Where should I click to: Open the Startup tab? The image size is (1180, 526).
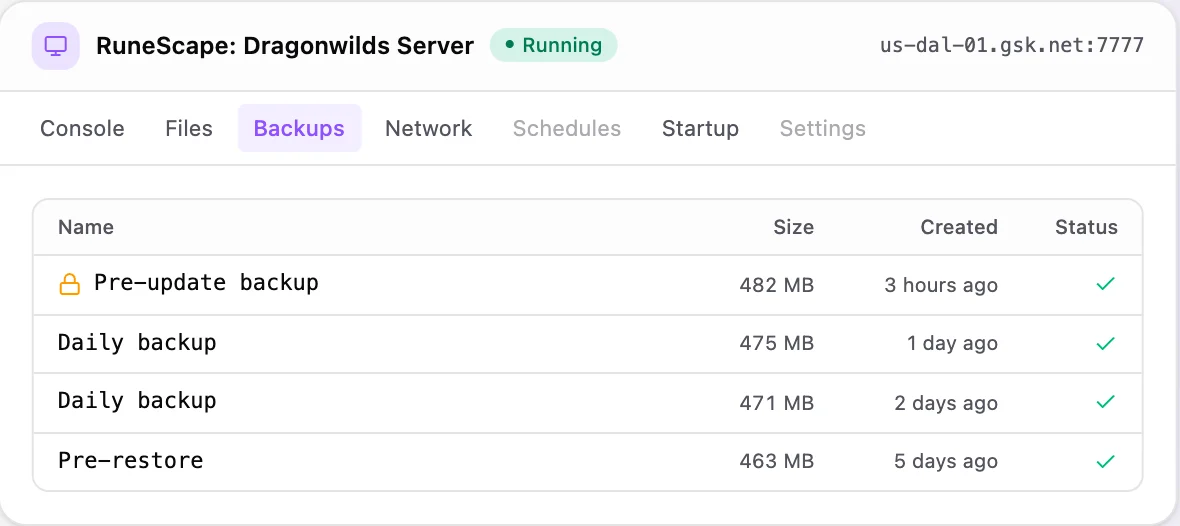700,129
